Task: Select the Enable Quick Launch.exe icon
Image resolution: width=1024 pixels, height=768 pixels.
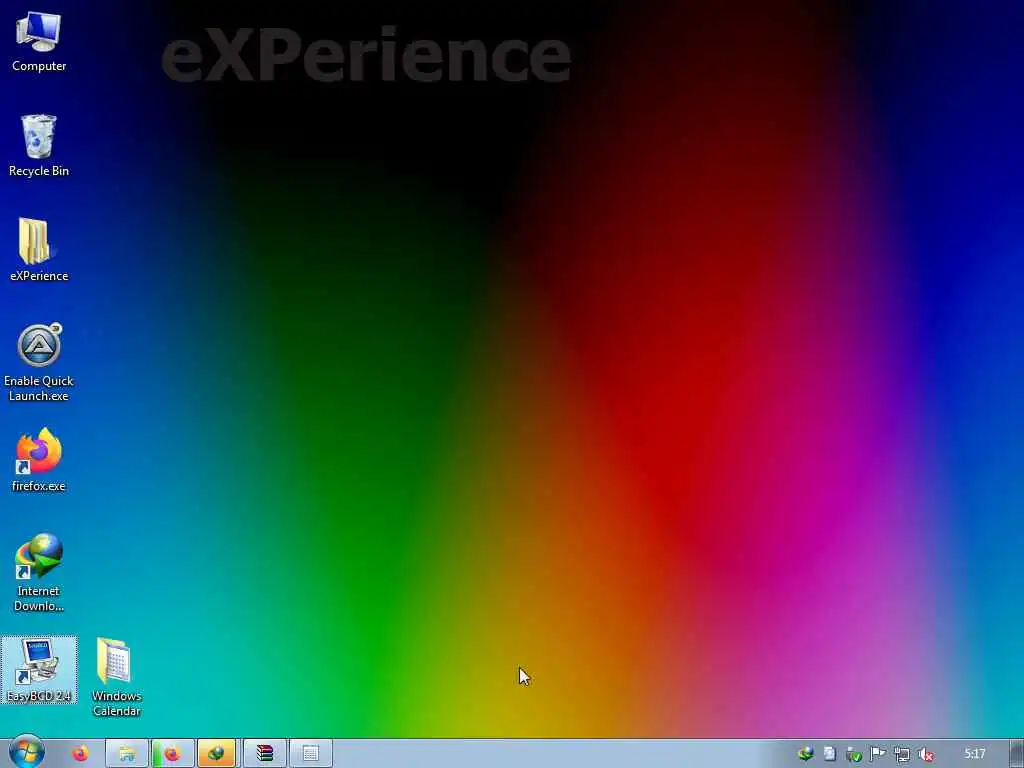Action: [x=39, y=362]
